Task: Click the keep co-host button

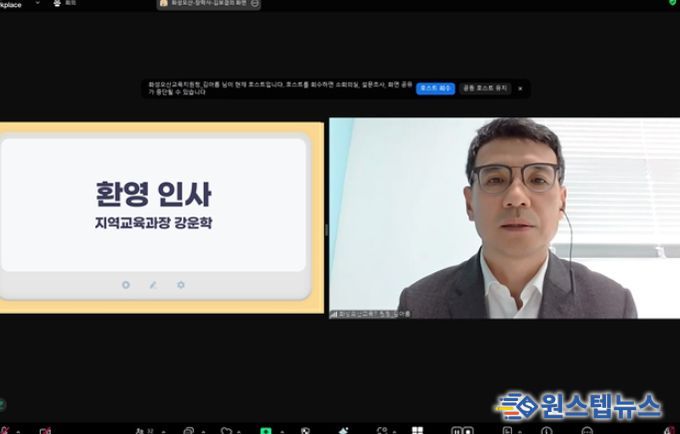Action: pyautogui.click(x=485, y=88)
